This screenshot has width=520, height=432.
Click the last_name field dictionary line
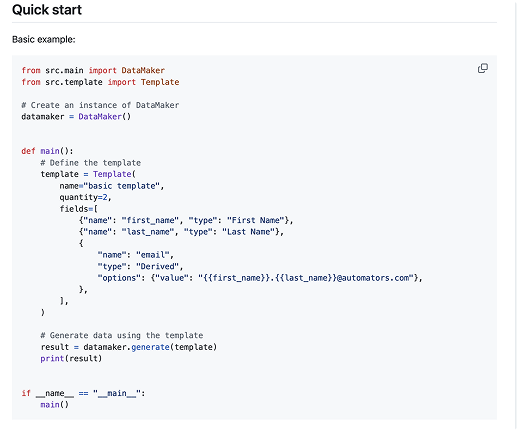click(x=181, y=232)
